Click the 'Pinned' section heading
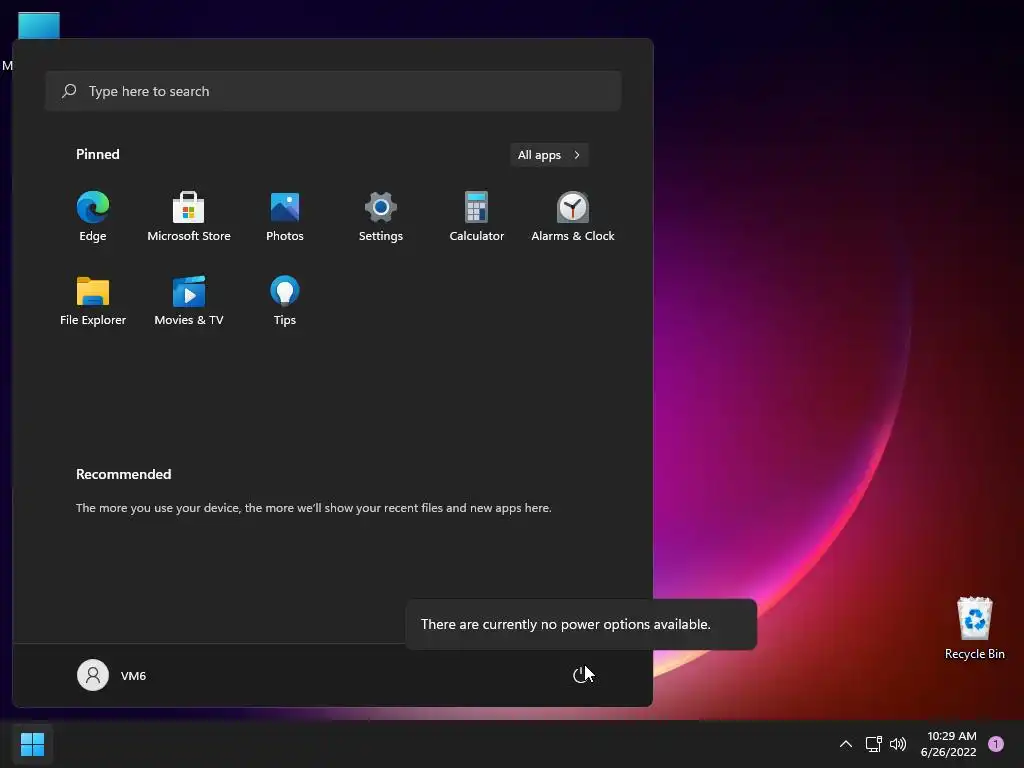Viewport: 1024px width, 768px height. (98, 154)
